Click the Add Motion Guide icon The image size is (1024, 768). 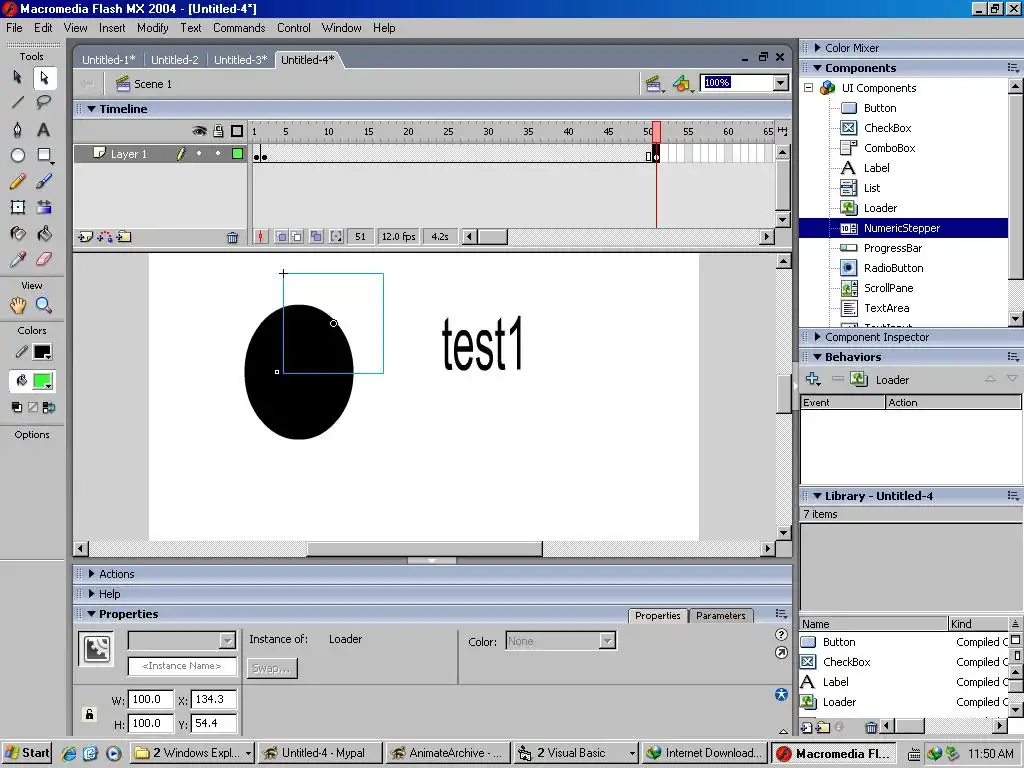click(104, 236)
